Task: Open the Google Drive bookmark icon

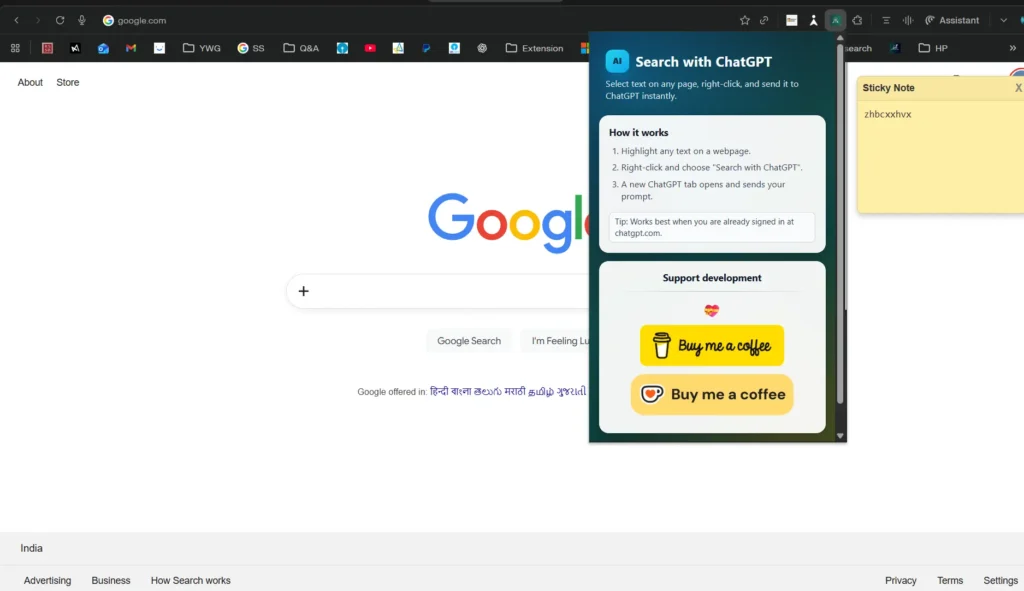Action: (398, 48)
